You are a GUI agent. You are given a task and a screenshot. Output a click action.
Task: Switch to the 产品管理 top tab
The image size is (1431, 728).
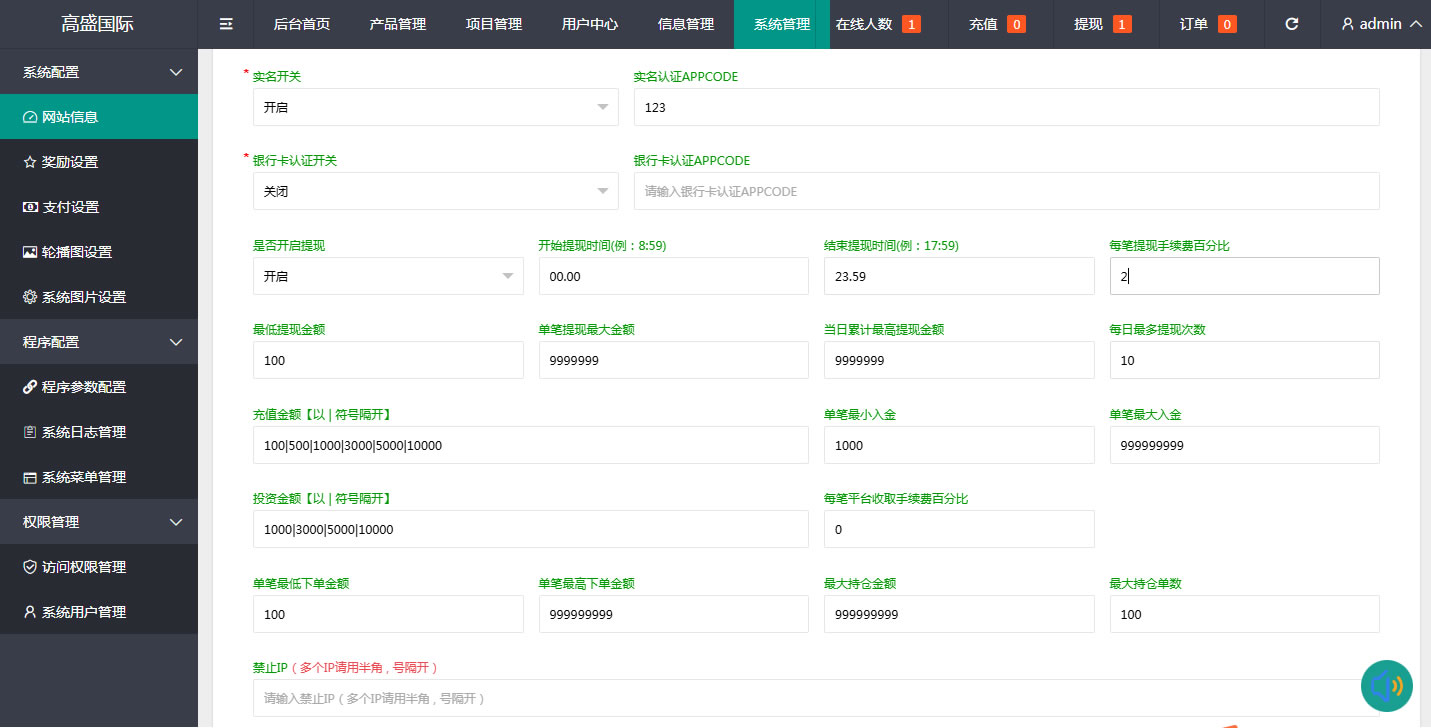(397, 24)
